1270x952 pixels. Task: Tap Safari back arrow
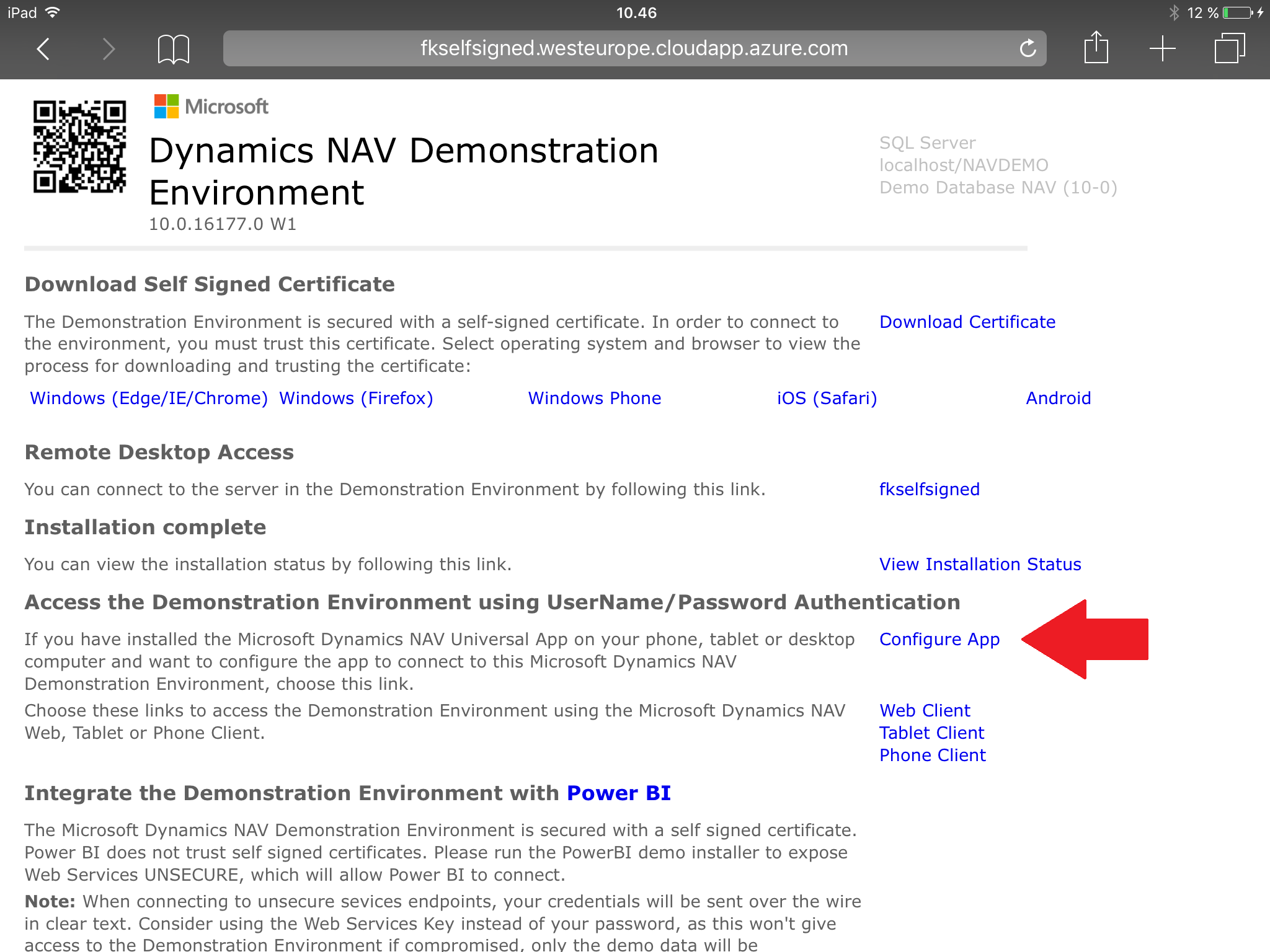[43, 48]
